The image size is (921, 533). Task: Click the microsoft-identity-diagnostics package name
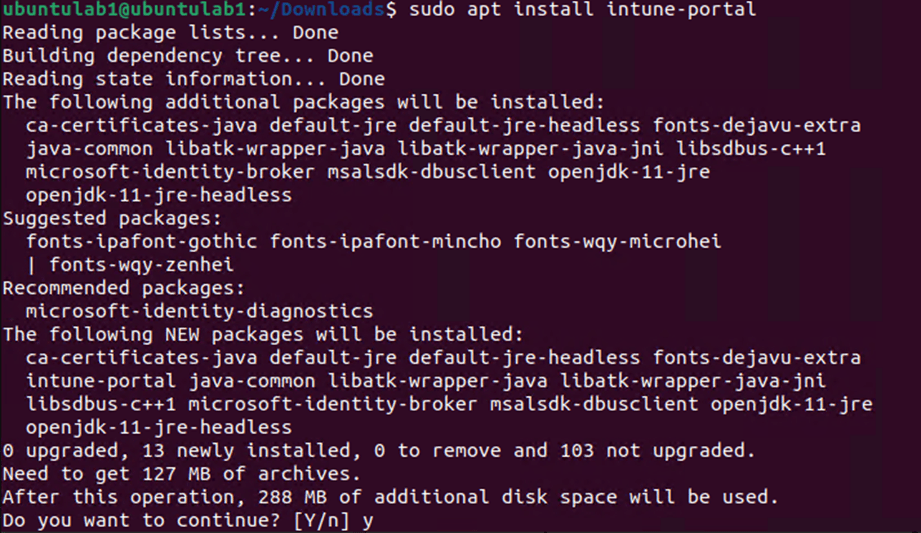[x=199, y=311]
